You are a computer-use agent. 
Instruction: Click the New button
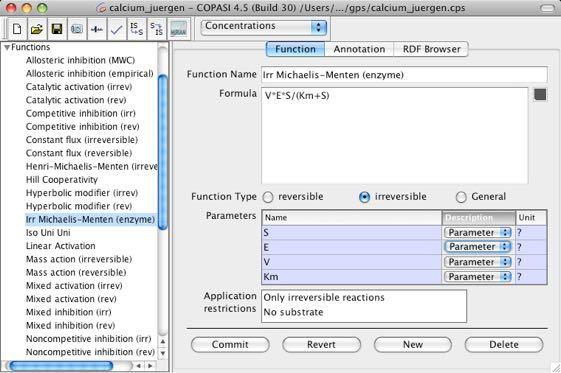(413, 345)
